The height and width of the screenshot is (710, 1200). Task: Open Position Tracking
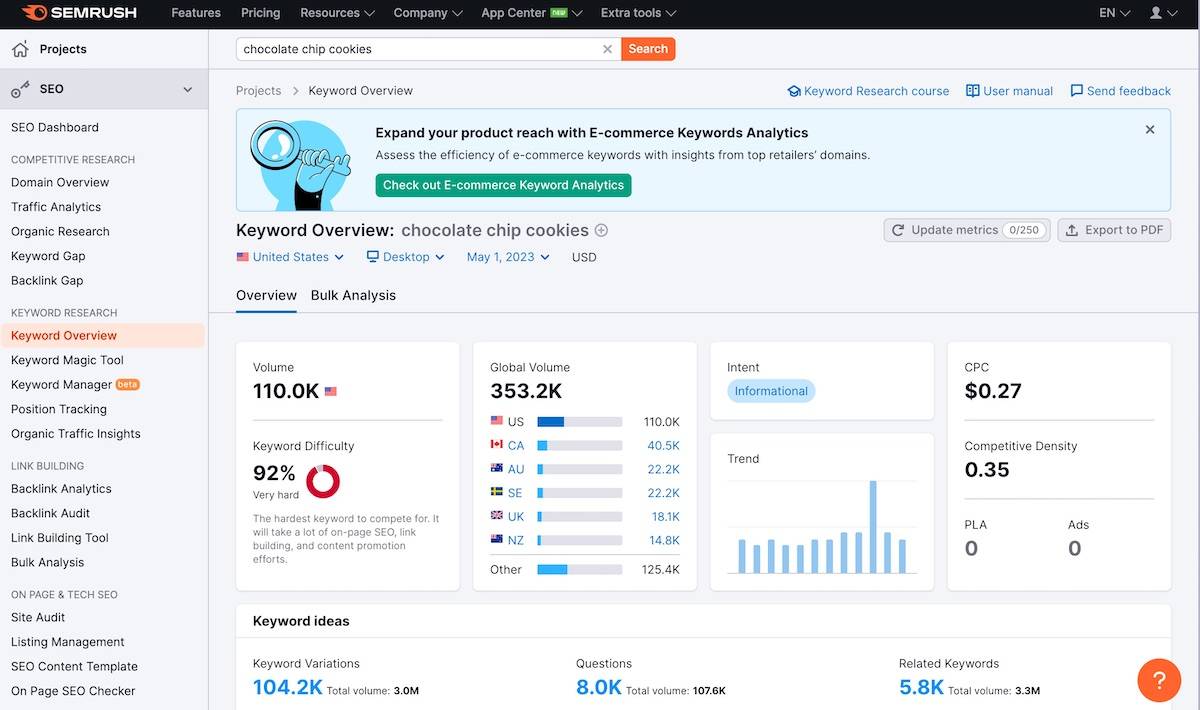[x=59, y=409]
